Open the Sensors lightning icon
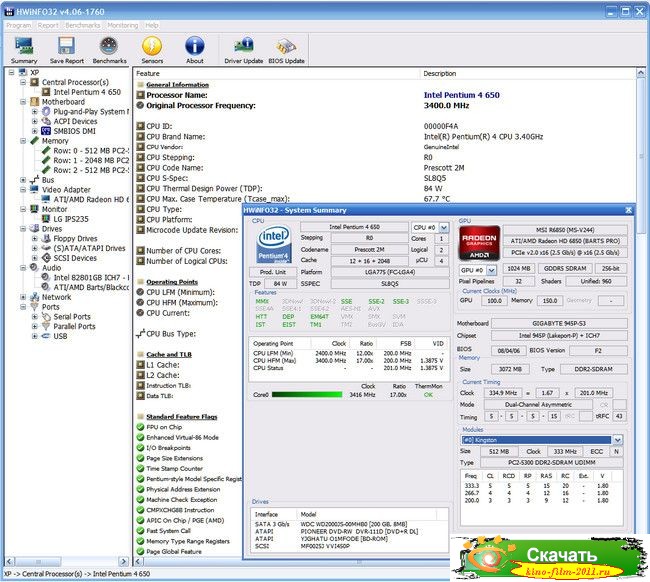650x582 pixels. (152, 50)
